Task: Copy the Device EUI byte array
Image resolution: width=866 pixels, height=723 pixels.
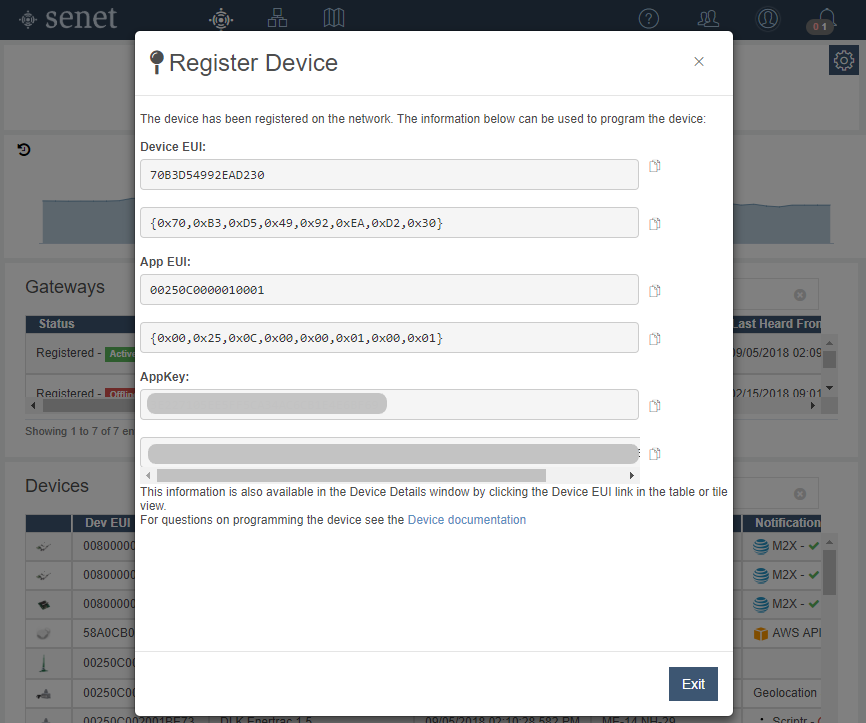Action: pyautogui.click(x=655, y=224)
